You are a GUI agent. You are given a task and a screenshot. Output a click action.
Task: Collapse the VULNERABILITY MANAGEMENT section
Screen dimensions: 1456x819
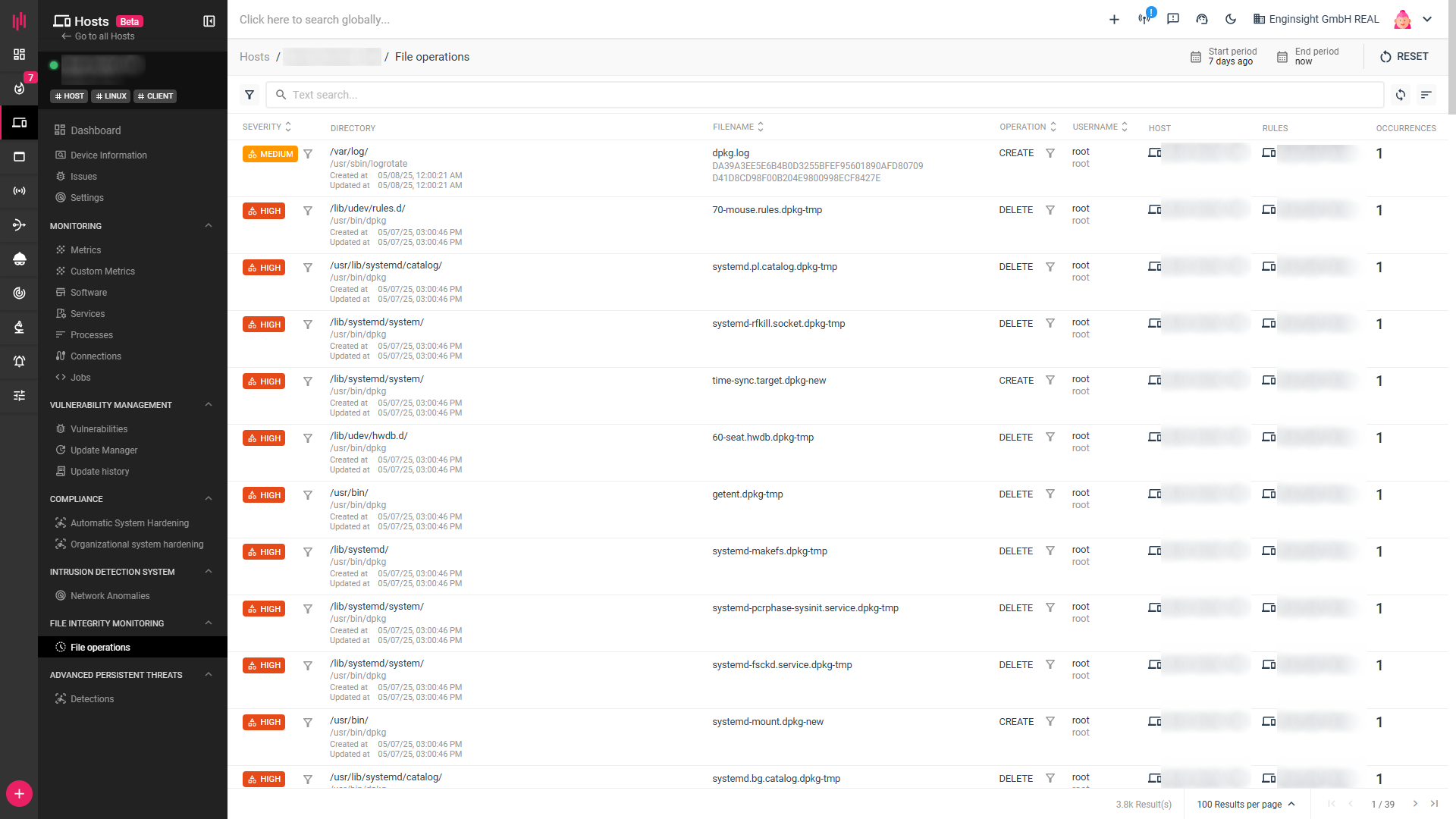(x=209, y=405)
